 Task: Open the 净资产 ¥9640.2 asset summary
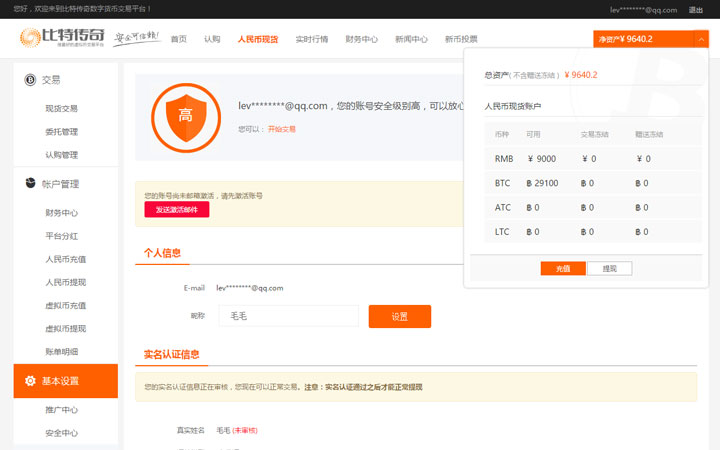pyautogui.click(x=643, y=39)
